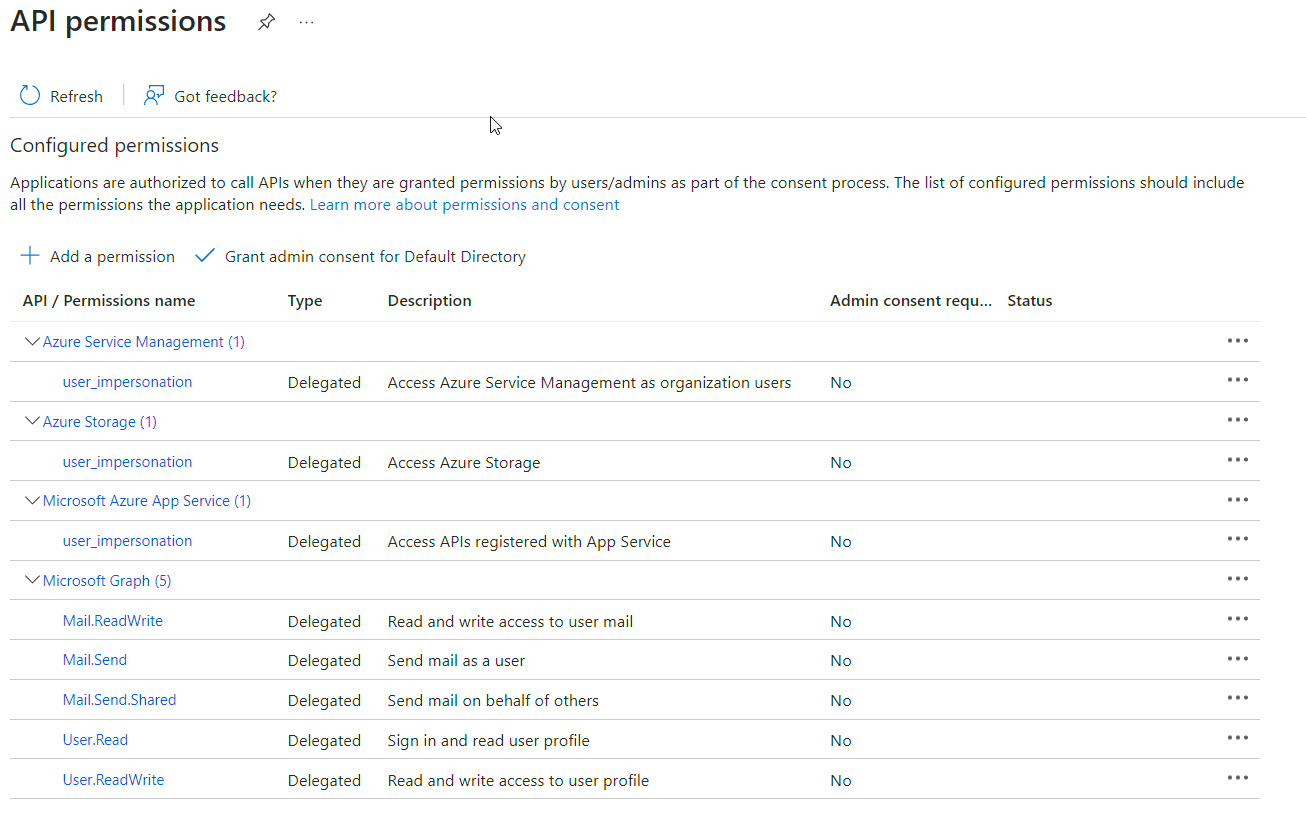Click the Status column header
The image size is (1306, 826).
coord(1030,301)
